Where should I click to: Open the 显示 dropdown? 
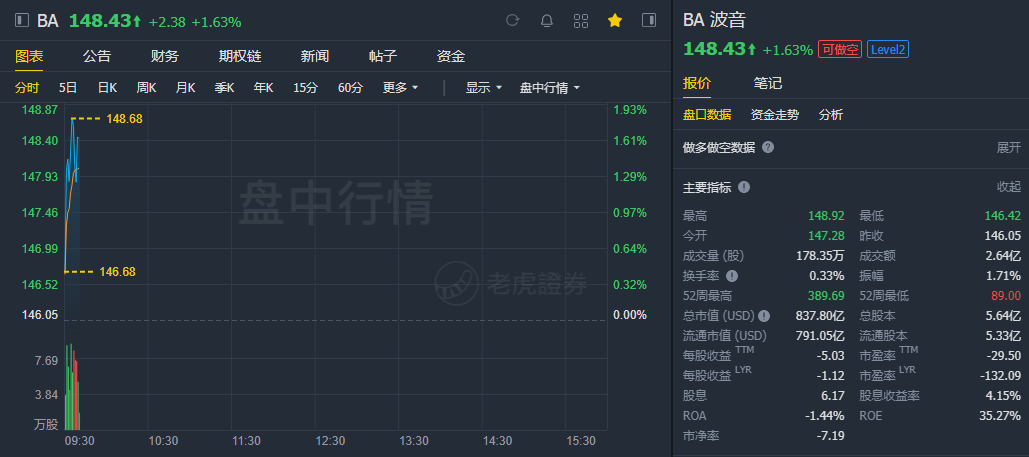(x=484, y=88)
